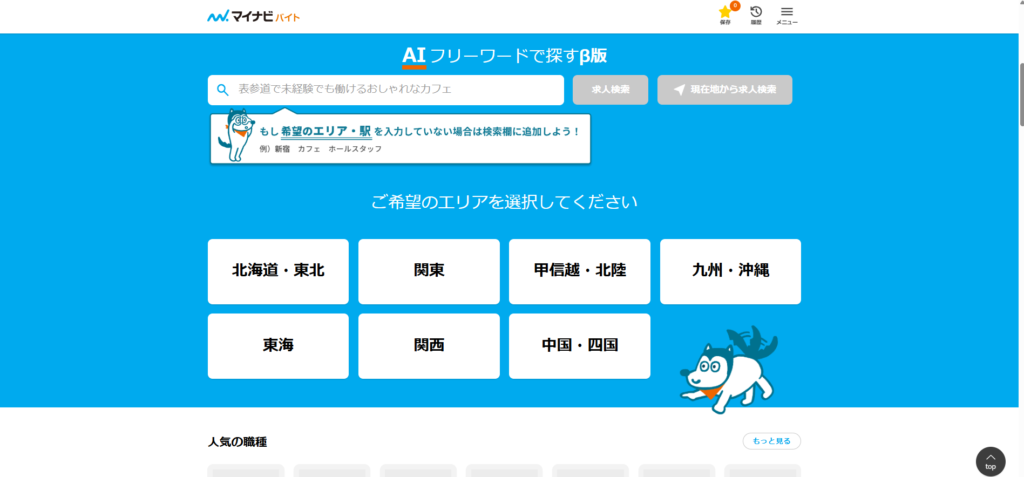Select the 甲信越・北陸 area
This screenshot has width=1024, height=477.
coord(579,271)
